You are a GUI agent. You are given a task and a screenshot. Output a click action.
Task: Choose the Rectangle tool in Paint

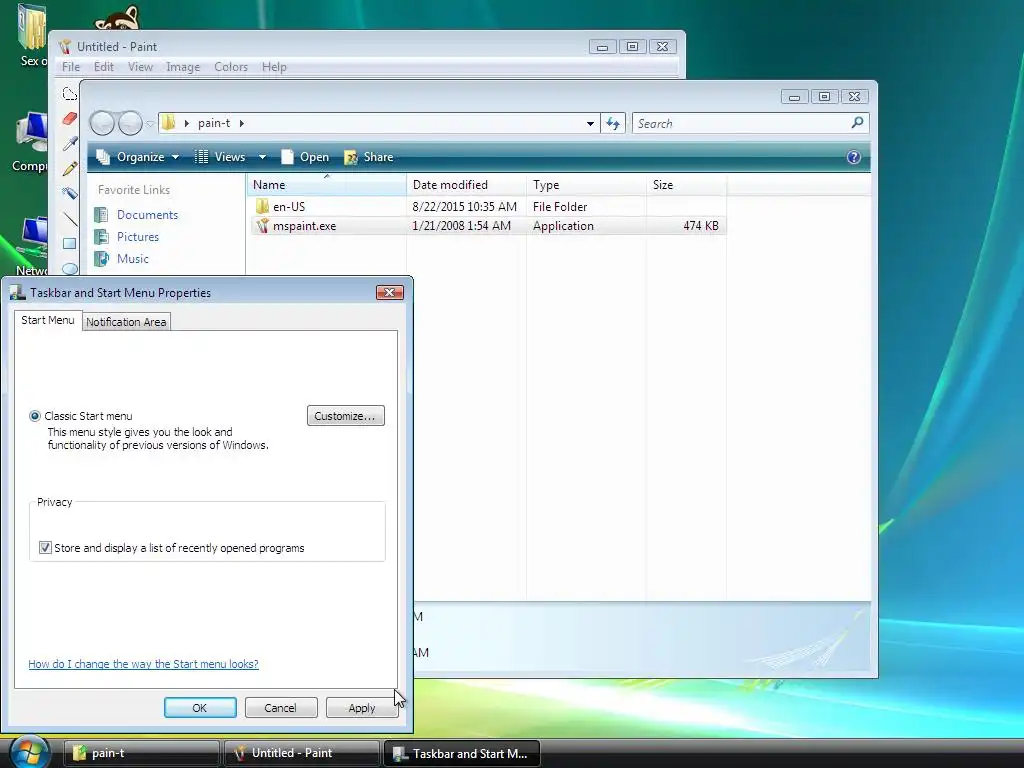point(70,244)
